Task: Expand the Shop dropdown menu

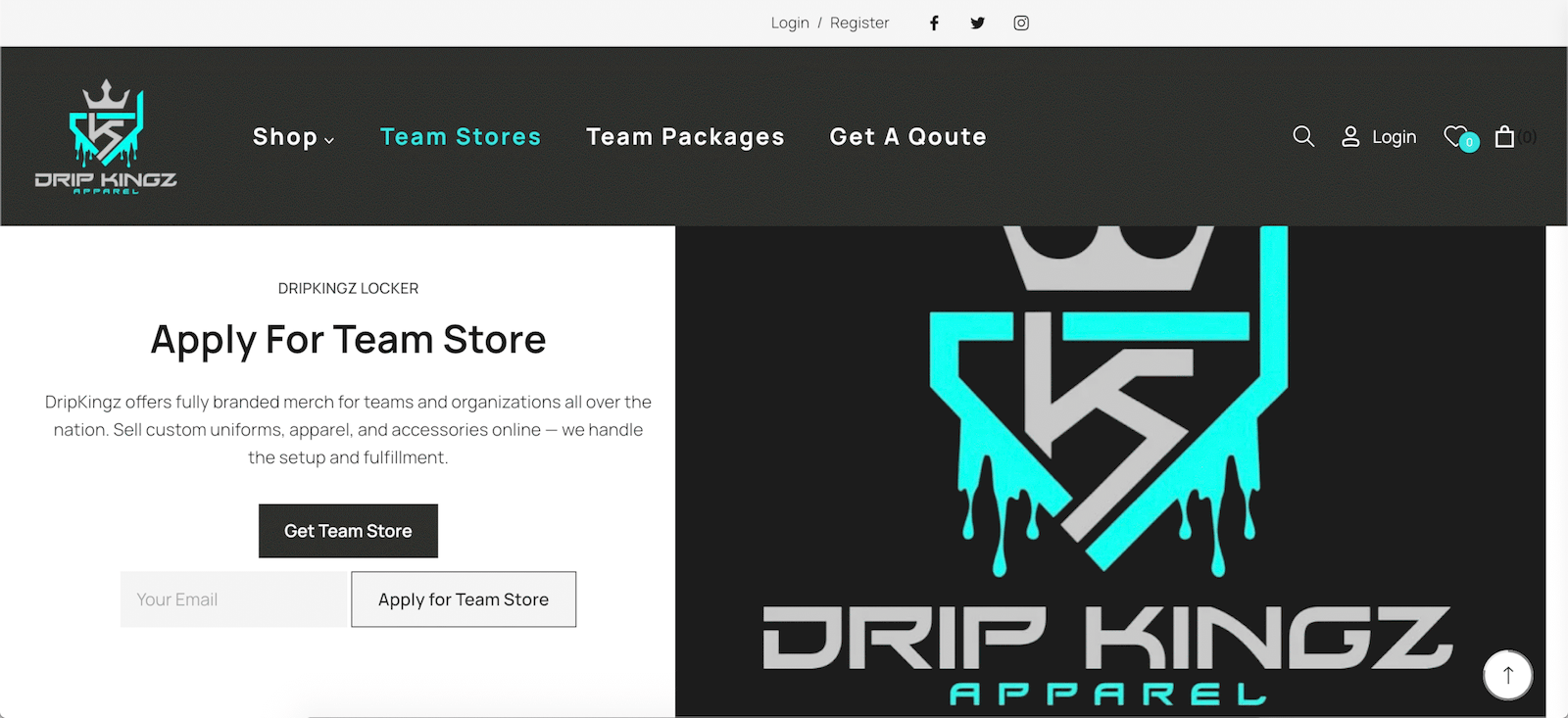Action: pyautogui.click(x=293, y=137)
